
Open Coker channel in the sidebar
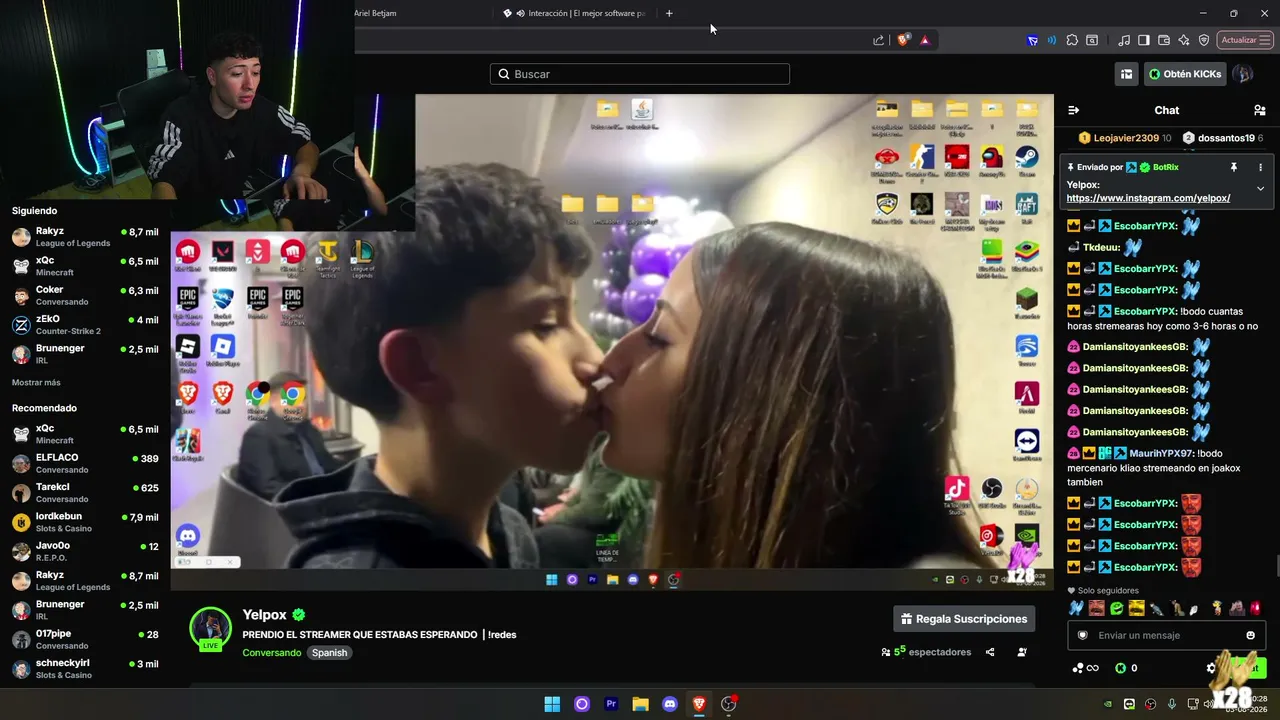coord(85,295)
